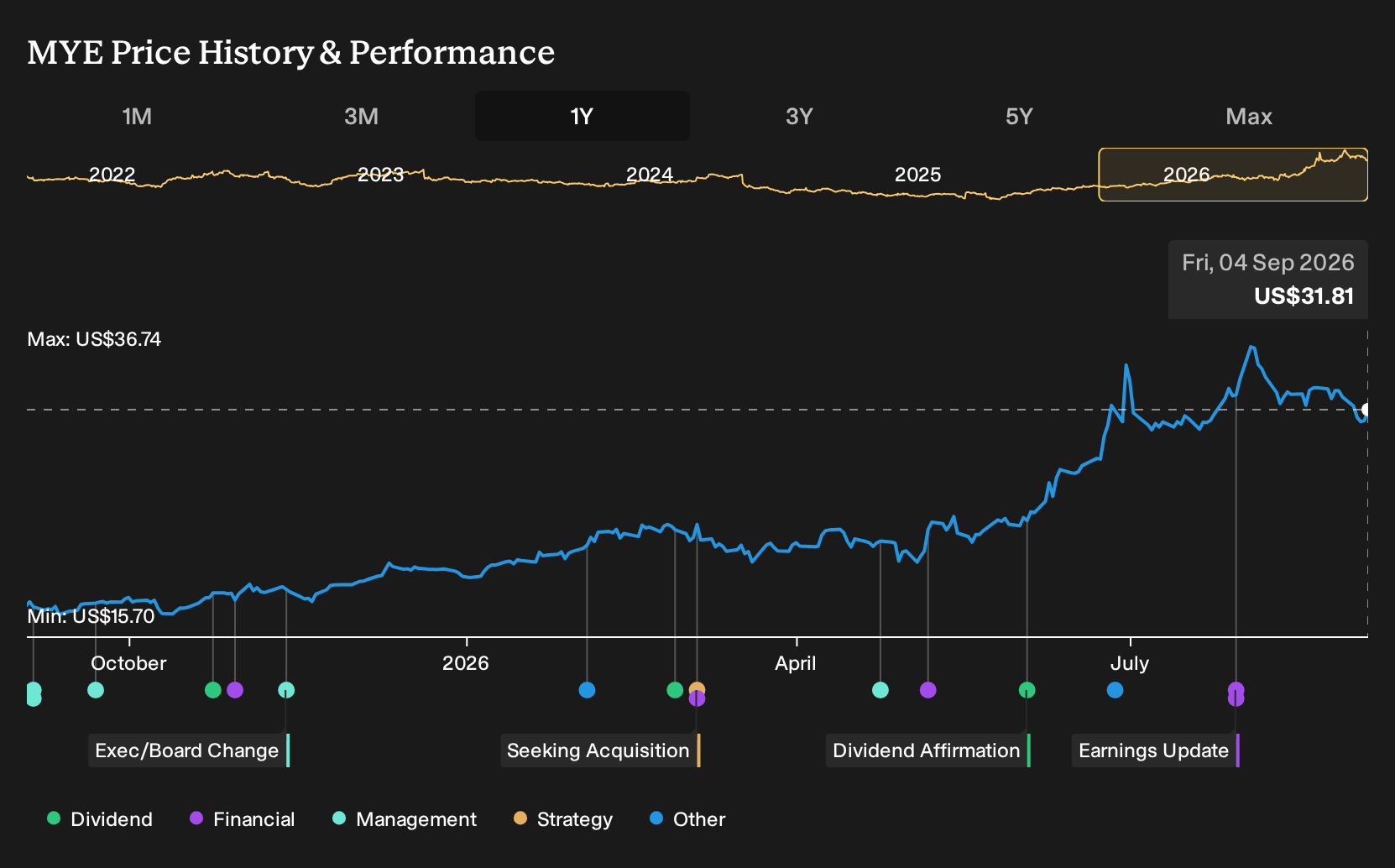Jump to 2025 on the overview timeline
The width and height of the screenshot is (1395, 868).
pyautogui.click(x=918, y=175)
